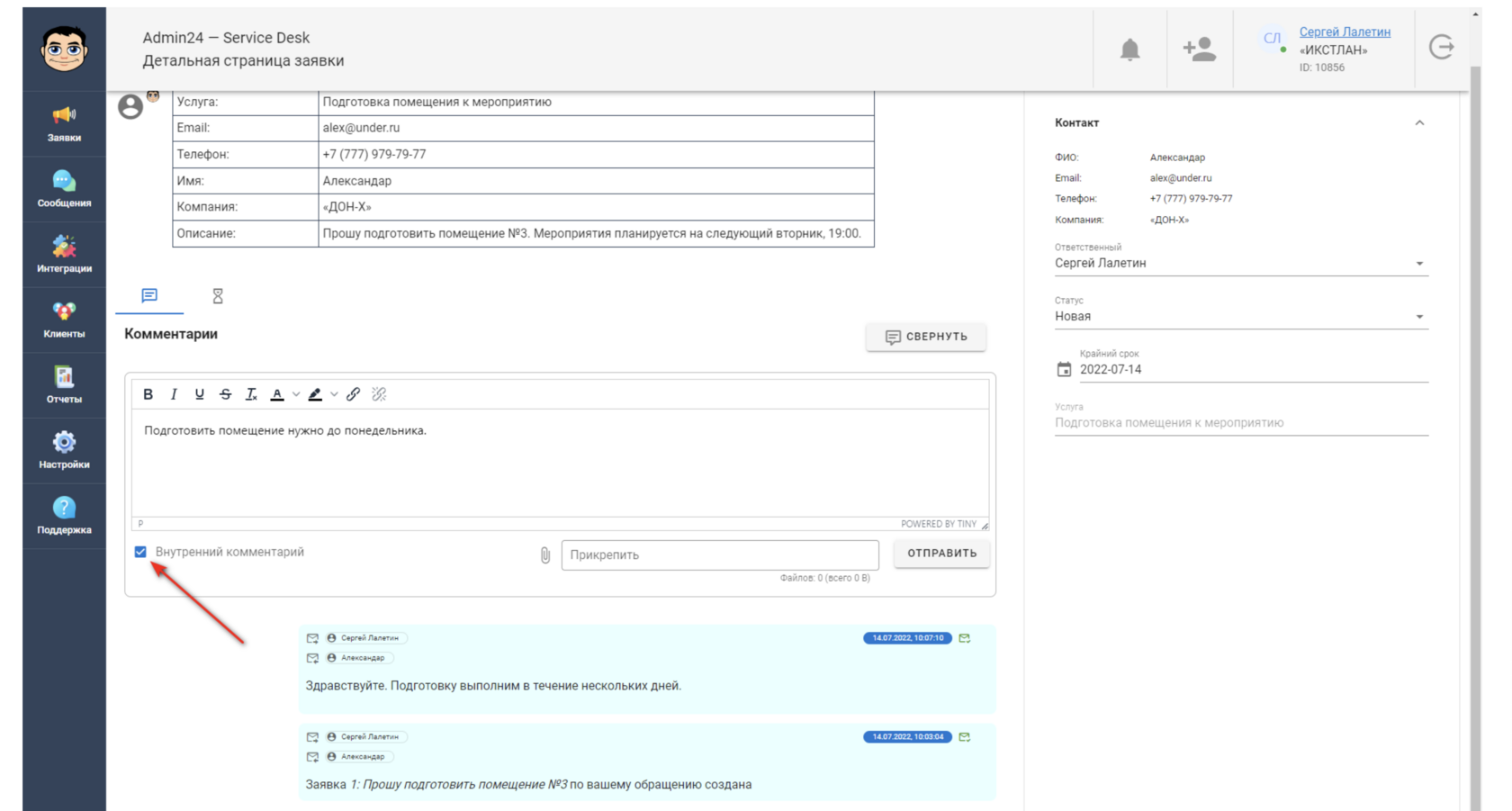Toggle underline formatting
The width and height of the screenshot is (1512, 811).
coord(200,394)
